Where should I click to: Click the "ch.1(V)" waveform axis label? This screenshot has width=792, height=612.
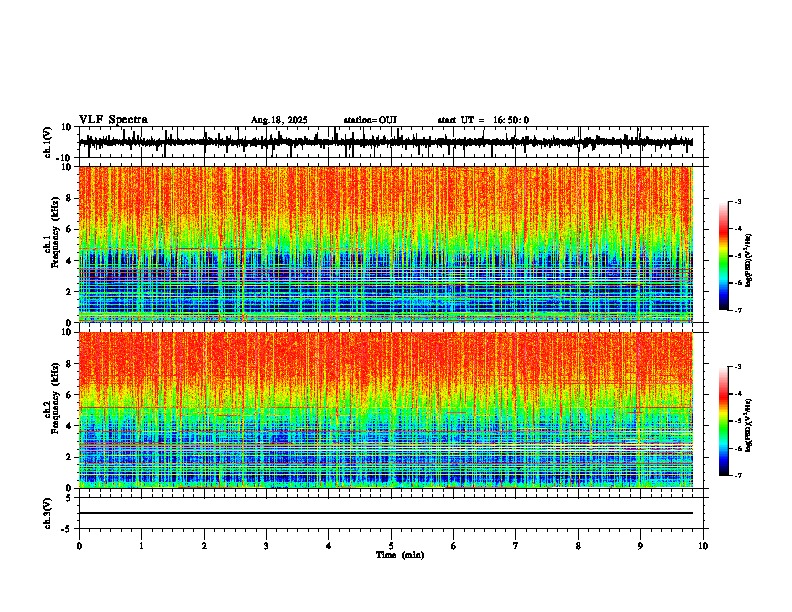point(48,142)
